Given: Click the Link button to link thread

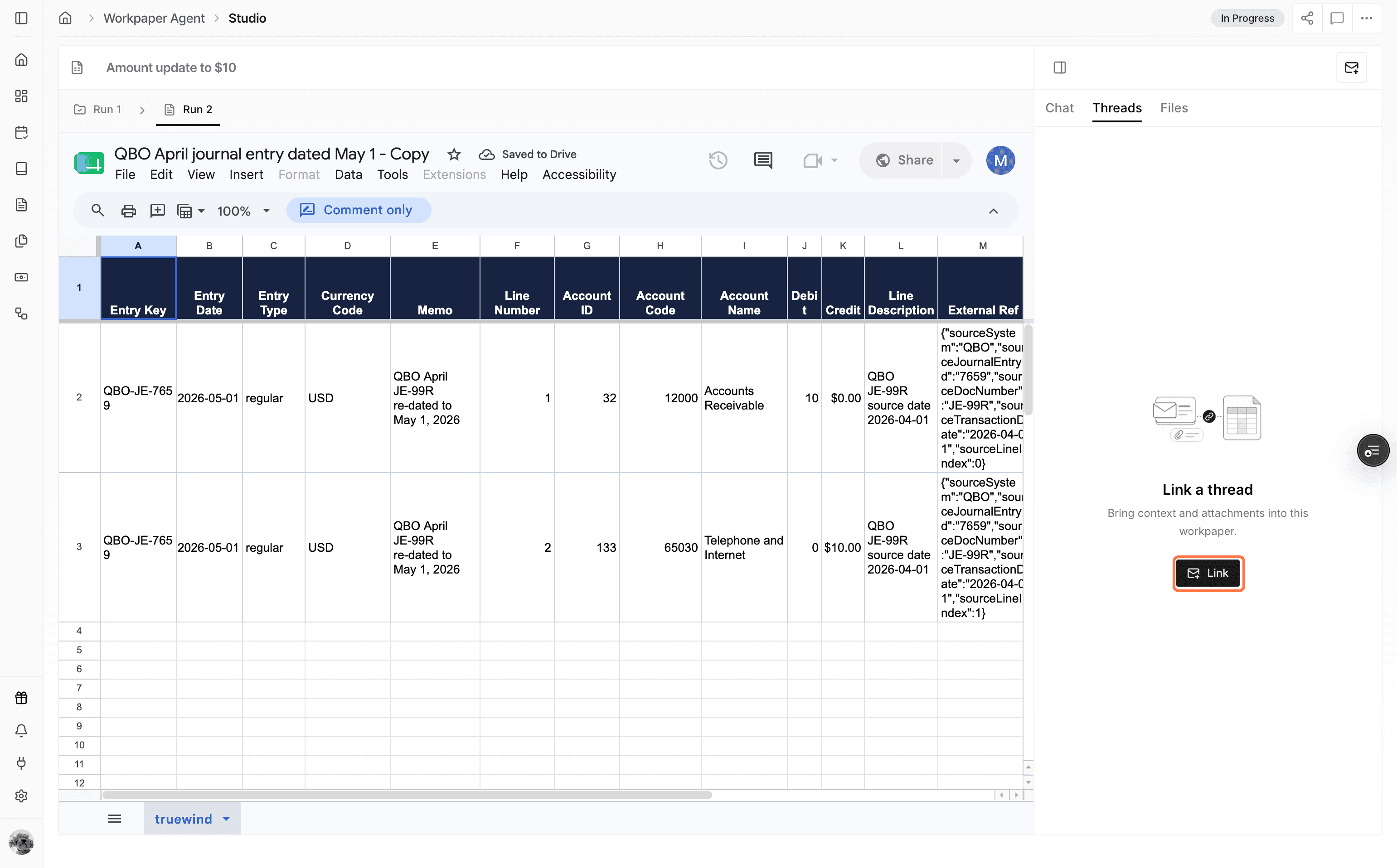Looking at the screenshot, I should coord(1208,573).
